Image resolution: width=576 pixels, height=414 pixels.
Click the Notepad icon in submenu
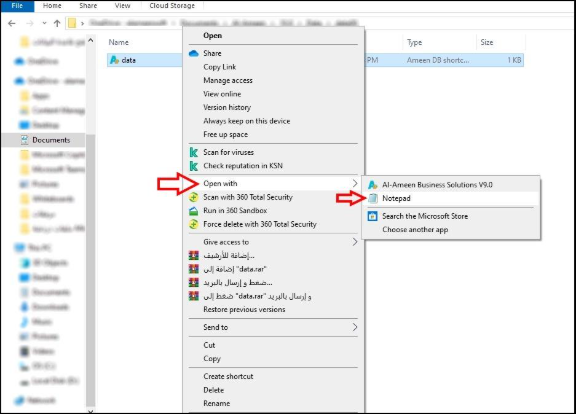[x=372, y=198]
